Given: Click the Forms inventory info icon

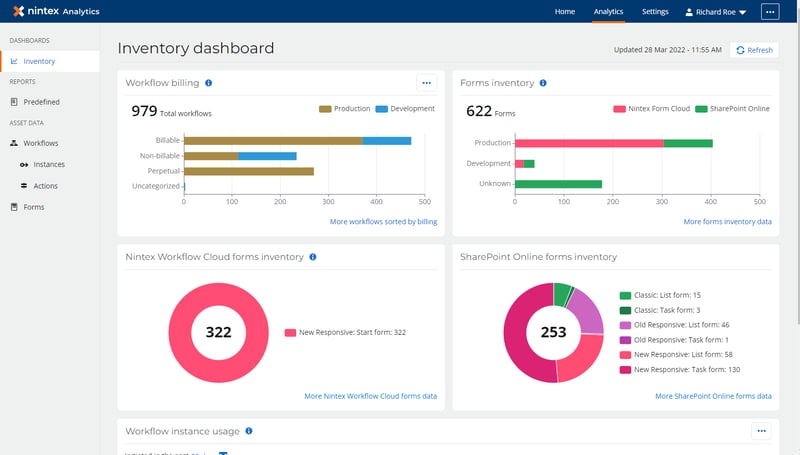Looking at the screenshot, I should tap(543, 83).
